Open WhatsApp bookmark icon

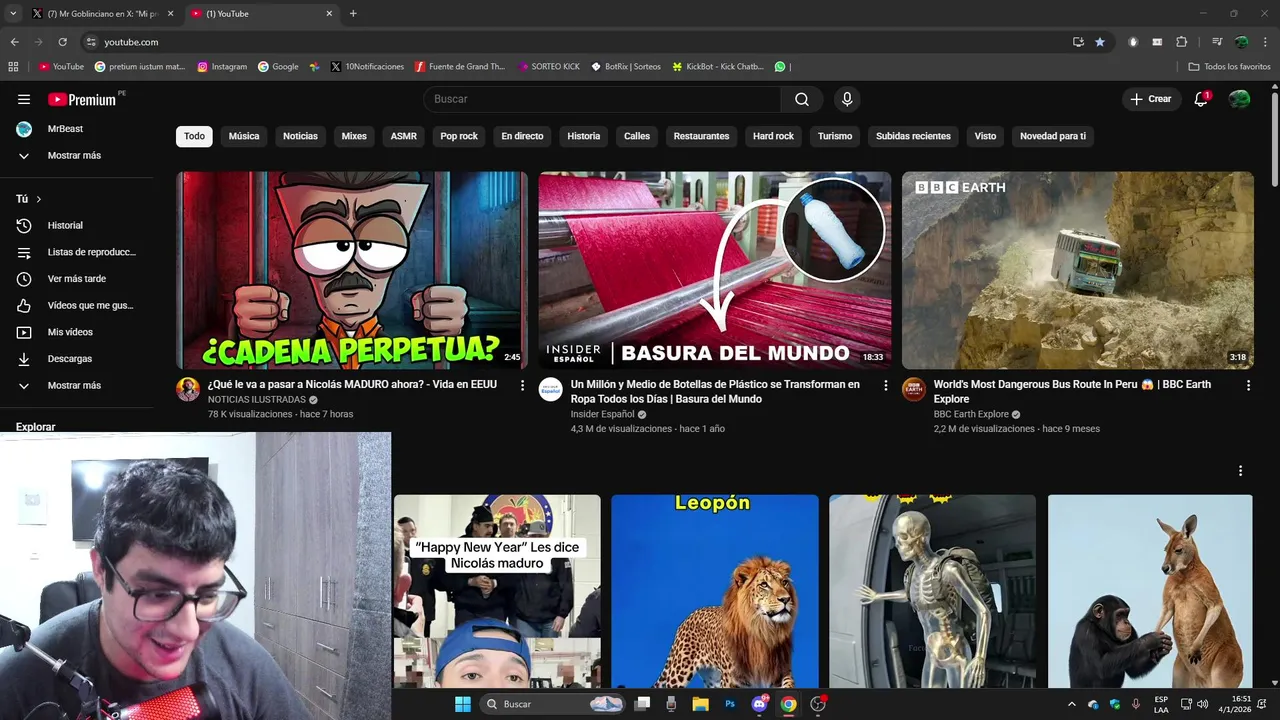[780, 67]
